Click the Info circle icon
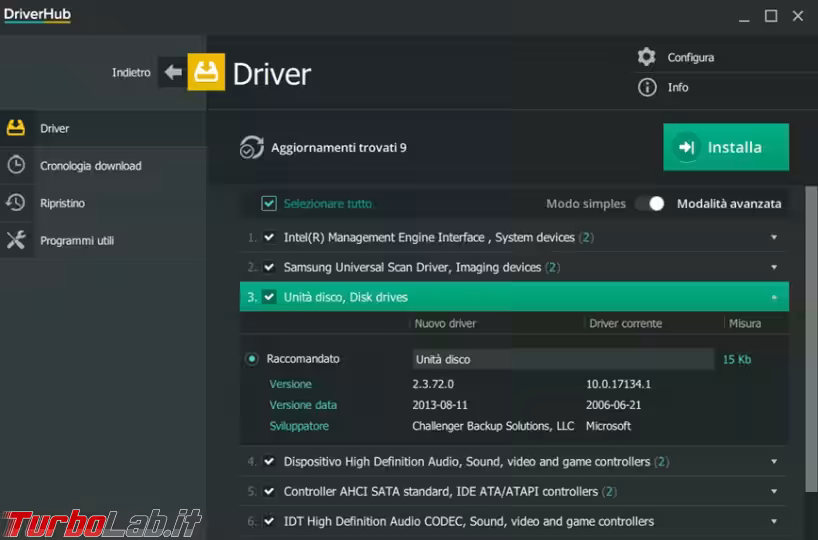The image size is (818, 540). click(647, 87)
